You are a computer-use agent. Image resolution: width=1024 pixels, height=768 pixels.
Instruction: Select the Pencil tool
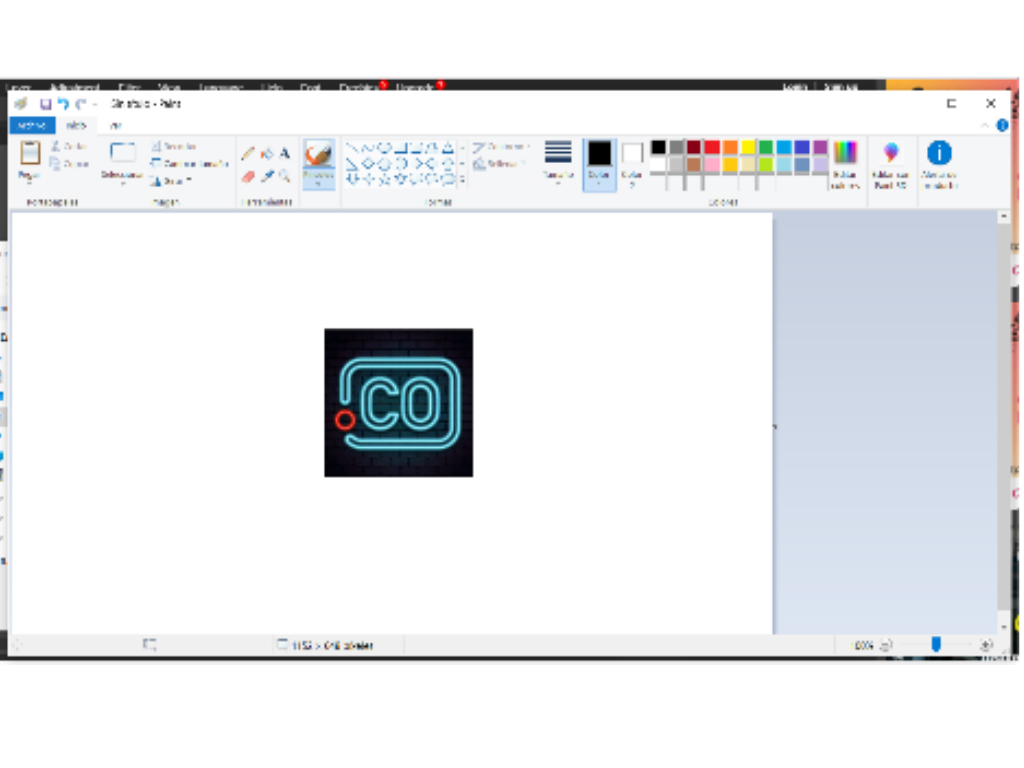(249, 152)
